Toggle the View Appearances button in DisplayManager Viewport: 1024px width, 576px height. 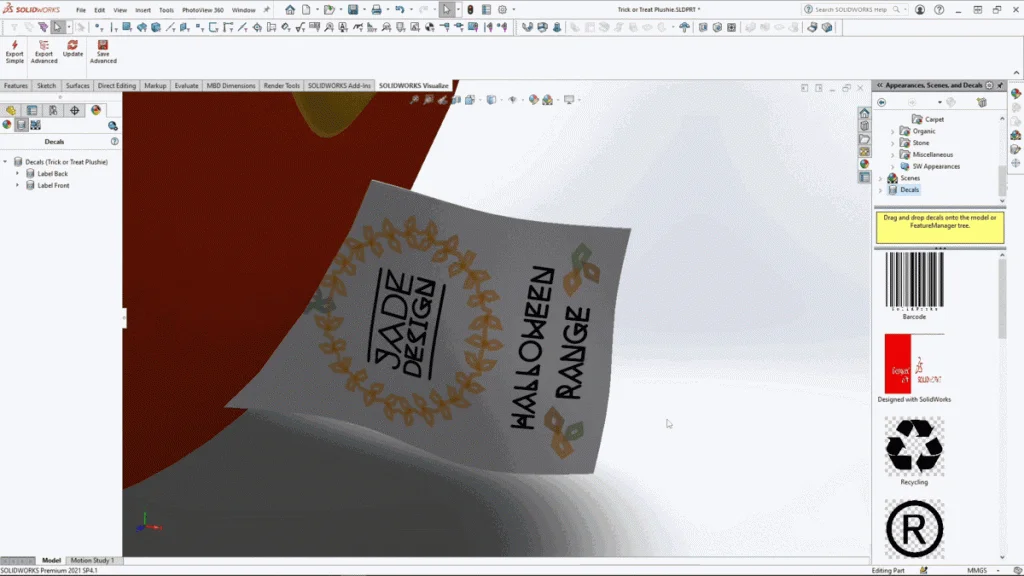click(x=7, y=125)
